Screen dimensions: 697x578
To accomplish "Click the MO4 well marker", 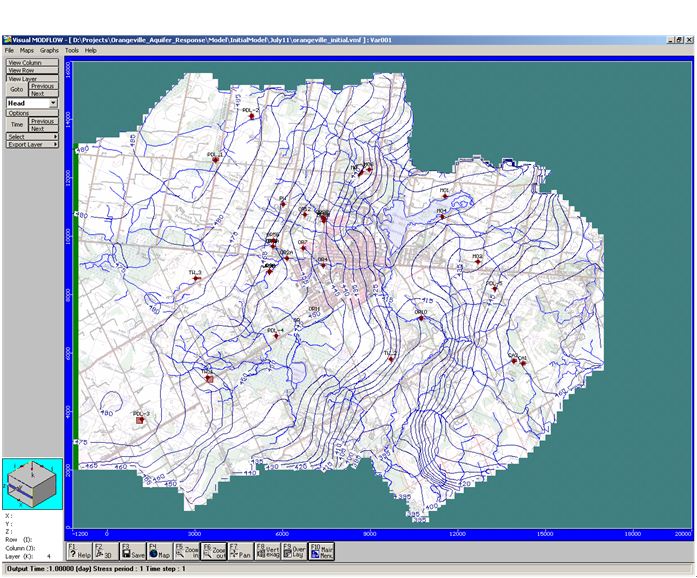I will click(x=442, y=217).
